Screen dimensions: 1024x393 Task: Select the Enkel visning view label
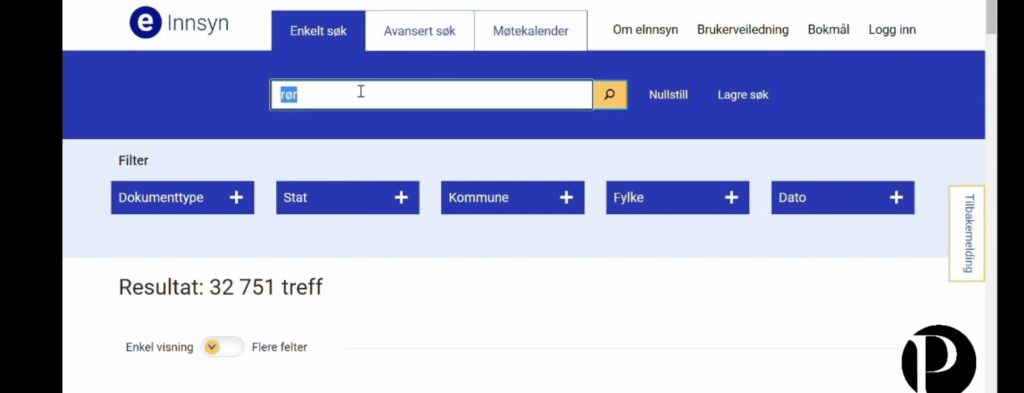[159, 347]
